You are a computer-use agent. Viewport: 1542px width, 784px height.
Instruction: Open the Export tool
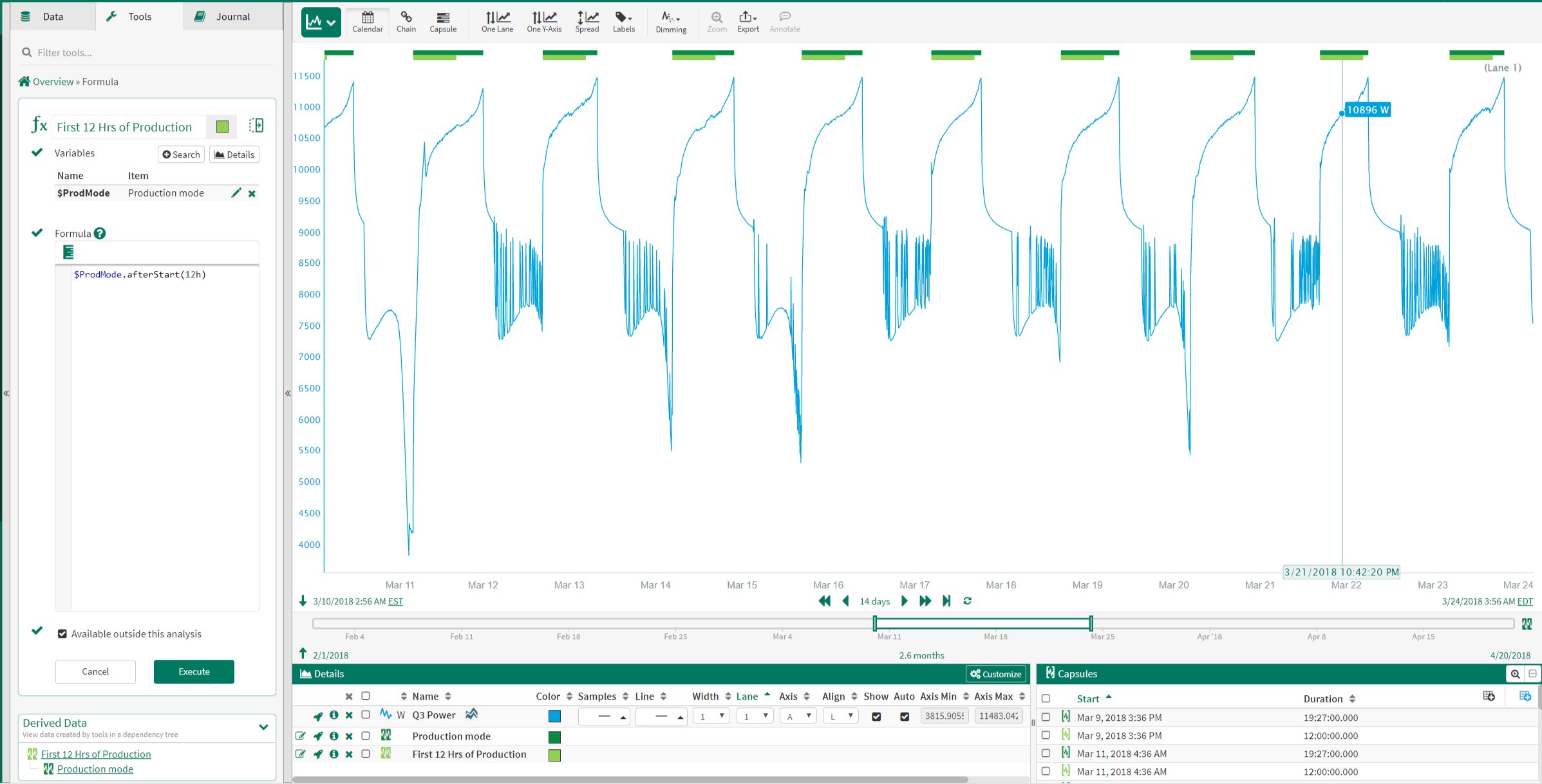pyautogui.click(x=747, y=21)
